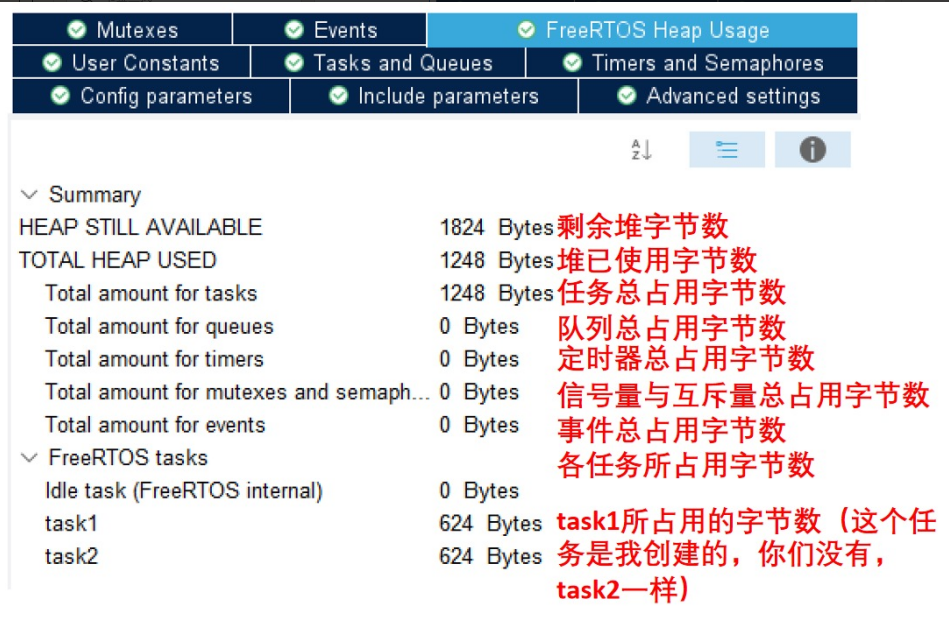
Task: Open the Tasks and Queues tab
Action: pos(388,62)
